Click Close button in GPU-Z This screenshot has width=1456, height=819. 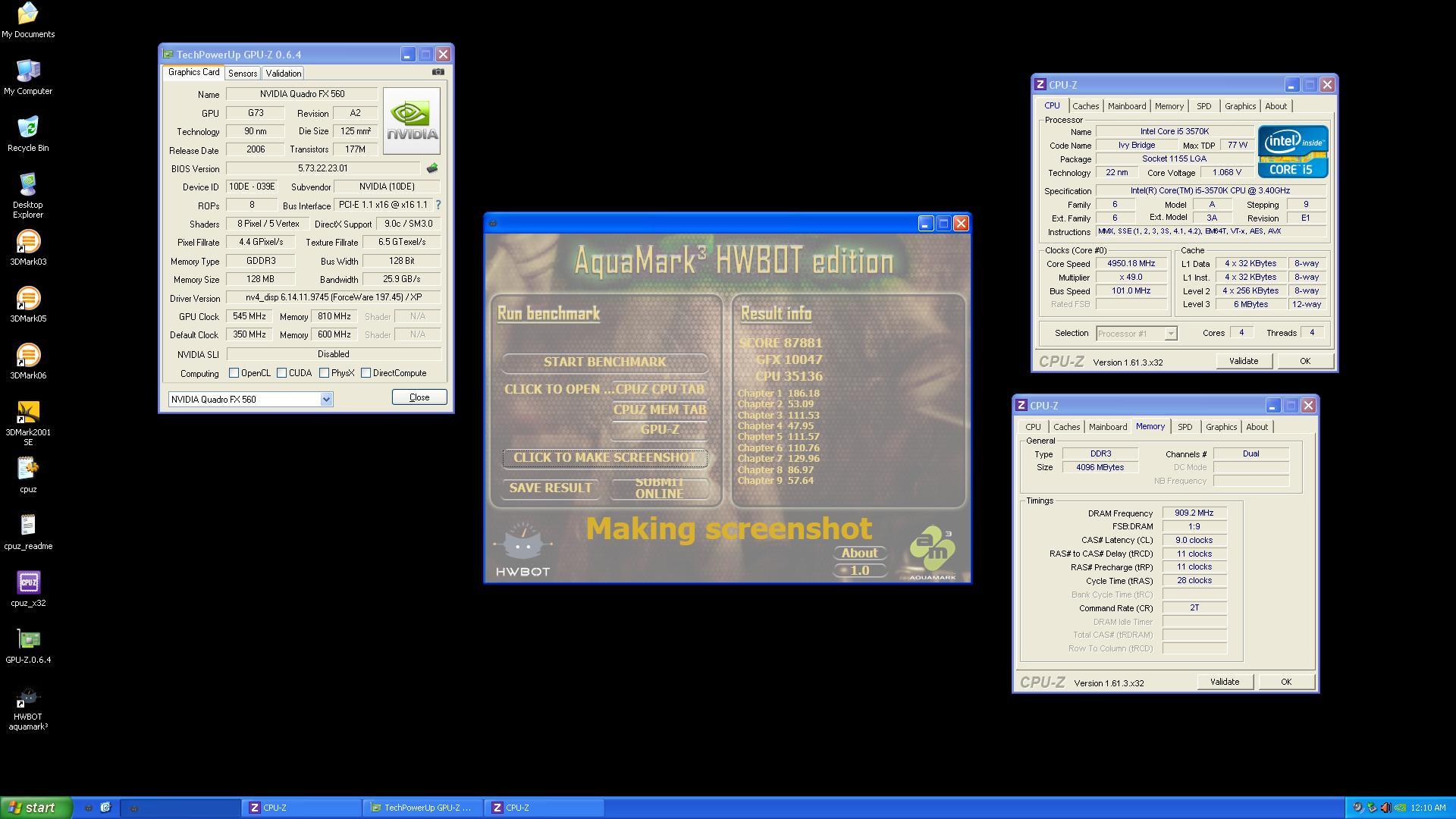click(419, 397)
